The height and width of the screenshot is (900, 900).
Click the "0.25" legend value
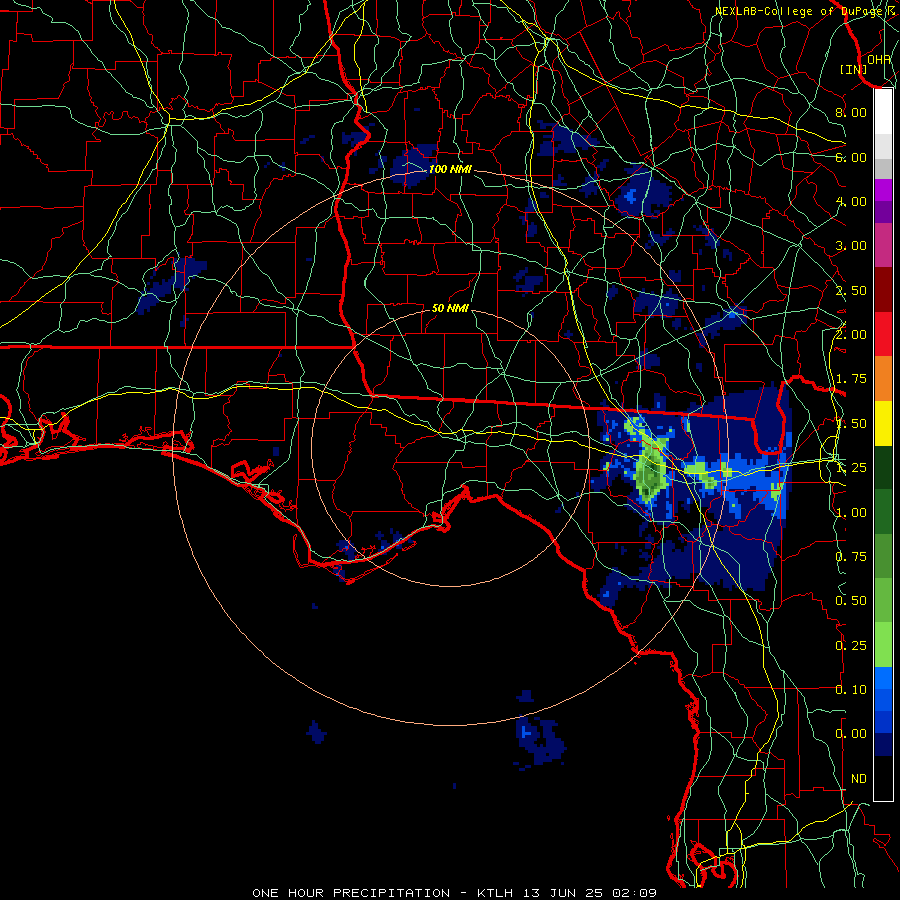851,646
